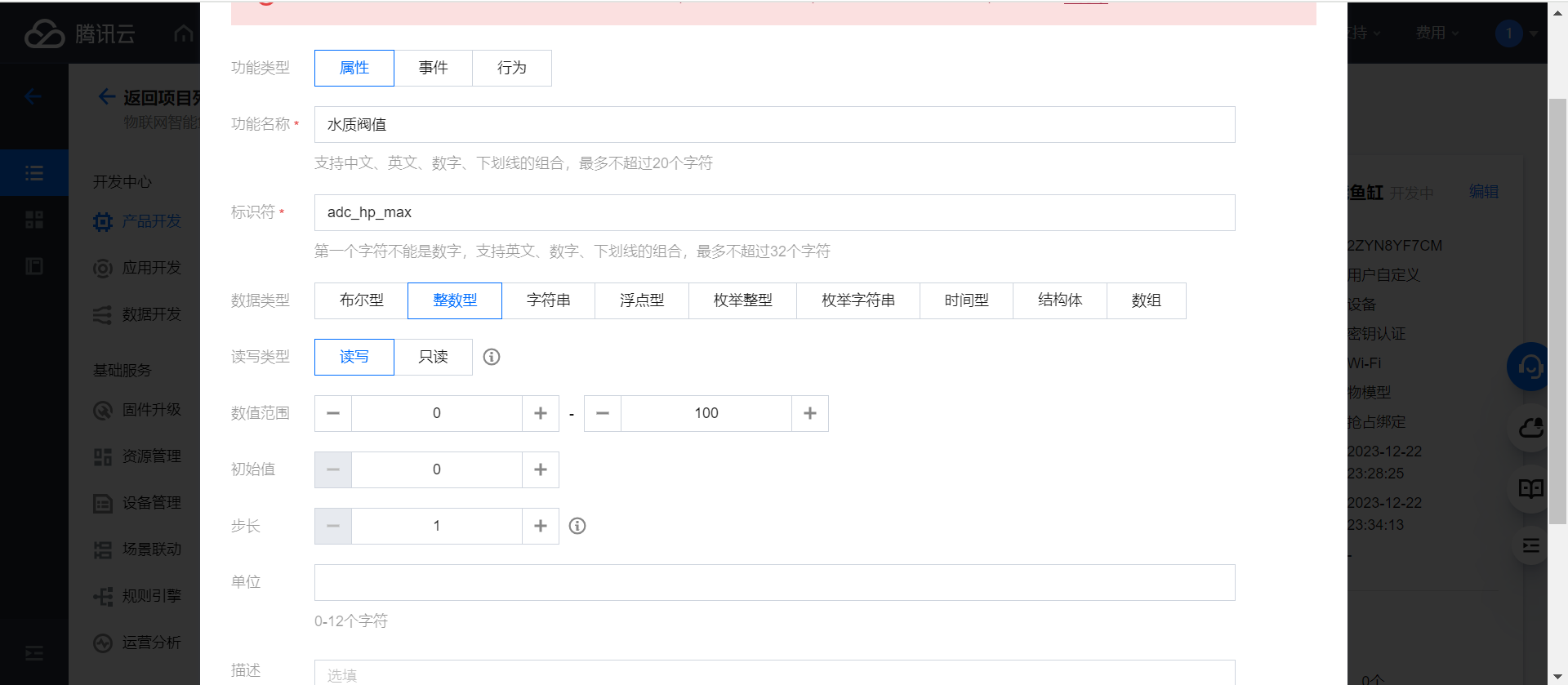Go back via 返回项目 arrow link
Viewport: 1568px width, 685px height.
tap(107, 97)
